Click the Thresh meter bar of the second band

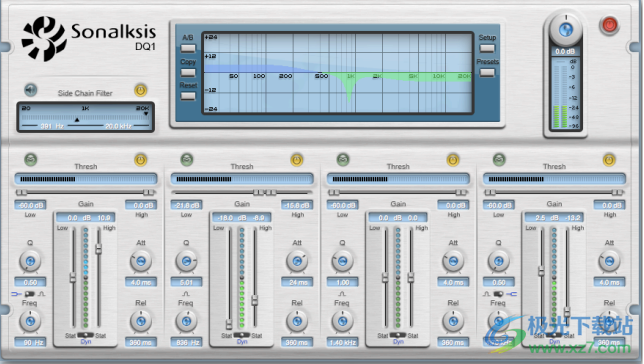point(242,179)
